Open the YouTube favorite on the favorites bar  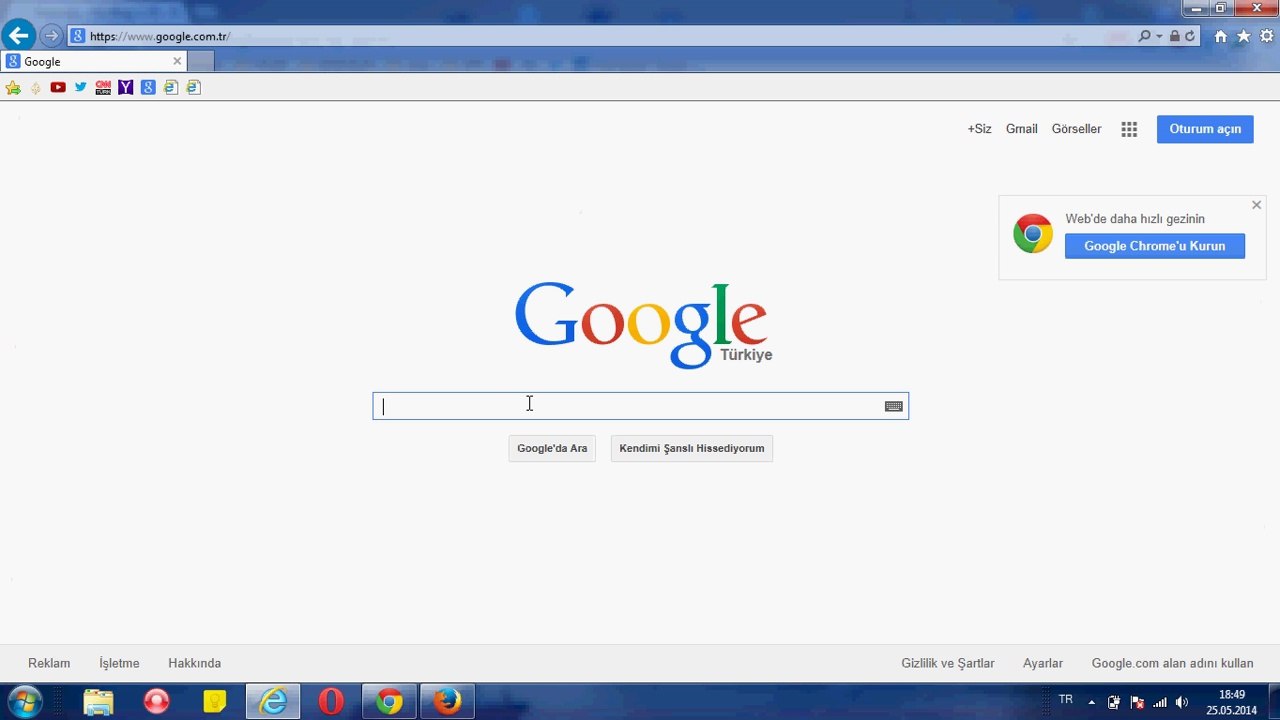click(58, 88)
